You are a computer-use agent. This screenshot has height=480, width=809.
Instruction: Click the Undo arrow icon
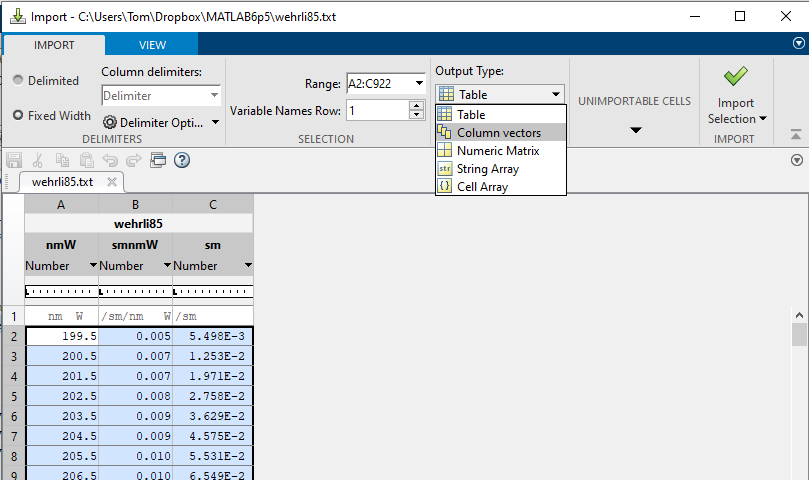pos(109,160)
